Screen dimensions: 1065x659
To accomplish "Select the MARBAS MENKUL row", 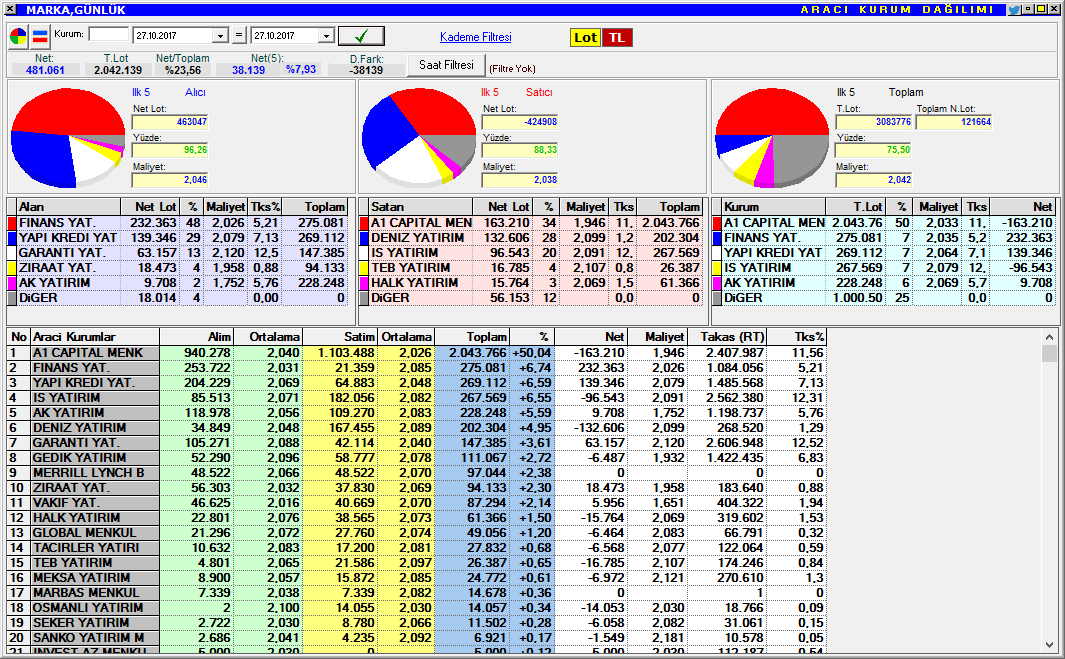I will (x=416, y=592).
